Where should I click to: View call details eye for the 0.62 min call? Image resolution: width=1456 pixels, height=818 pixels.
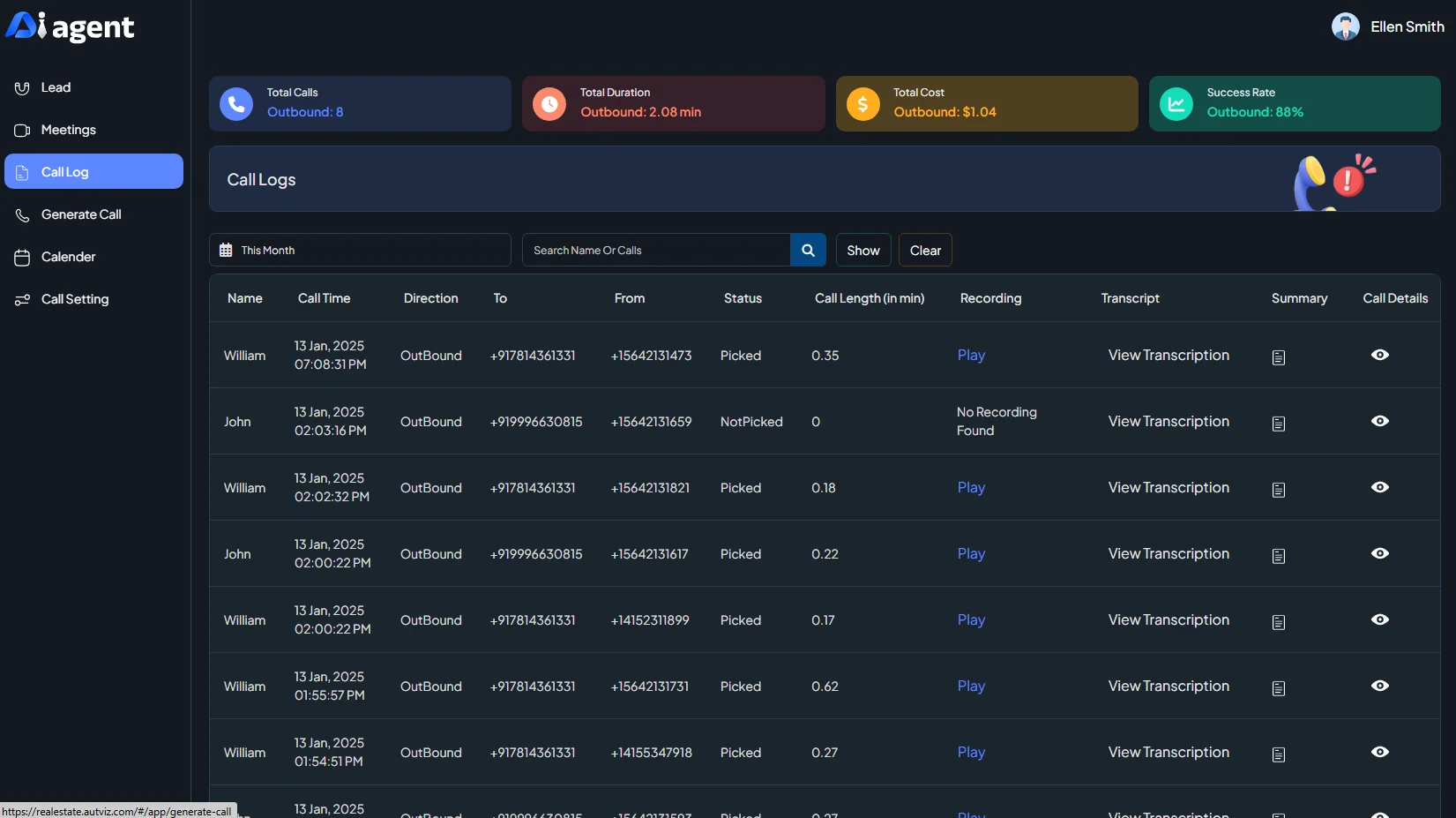pos(1380,686)
